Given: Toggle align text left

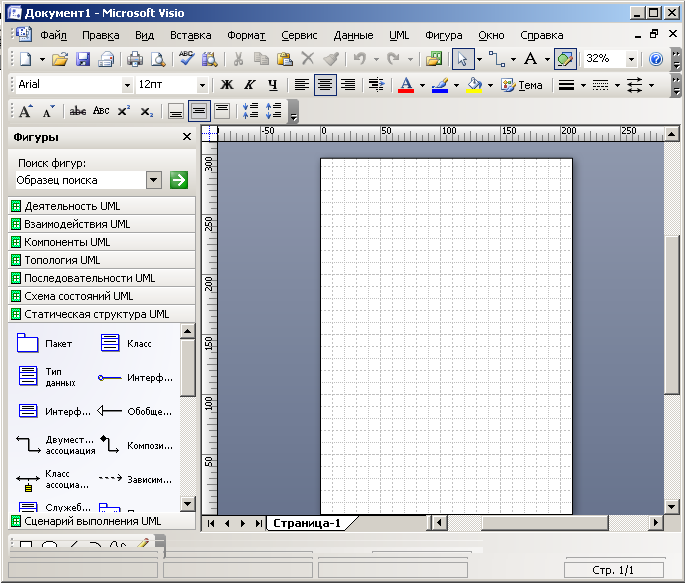Looking at the screenshot, I should (x=301, y=85).
